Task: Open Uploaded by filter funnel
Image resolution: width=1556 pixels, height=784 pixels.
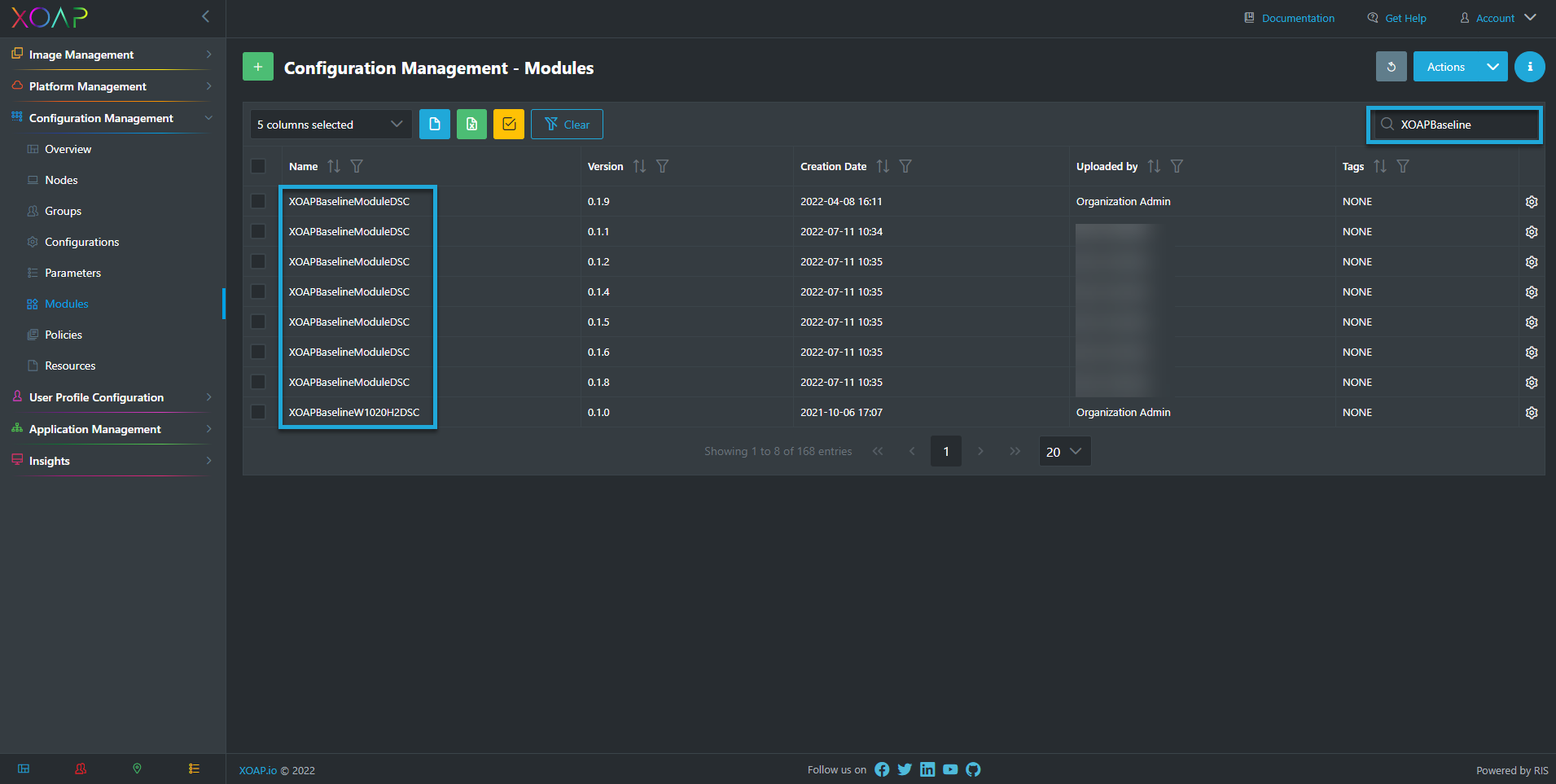Action: pyautogui.click(x=1177, y=166)
